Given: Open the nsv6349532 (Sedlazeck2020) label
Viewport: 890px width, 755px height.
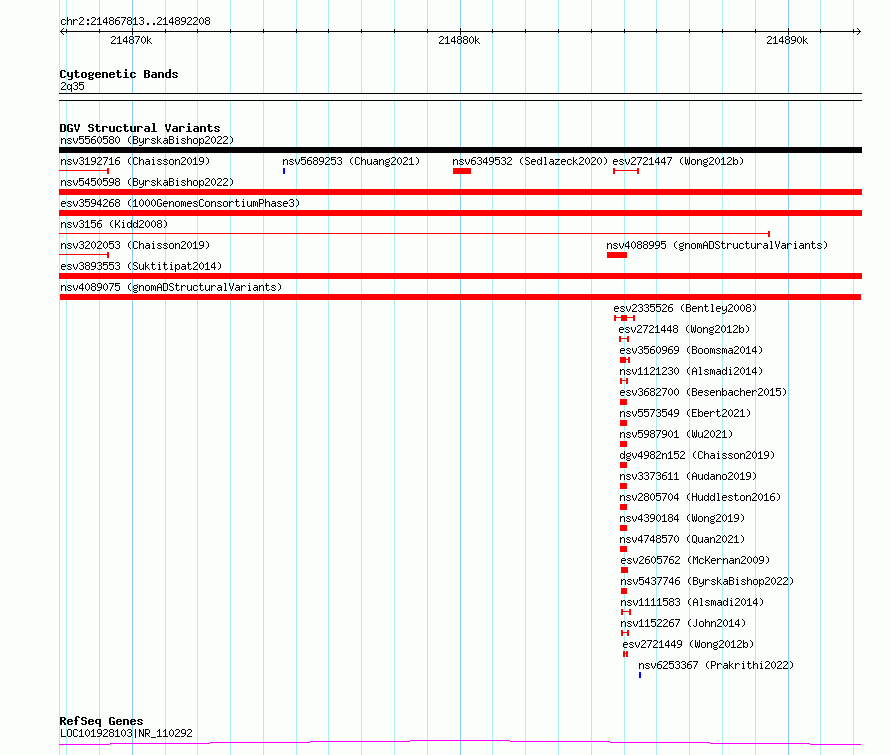Looking at the screenshot, I should click(530, 161).
